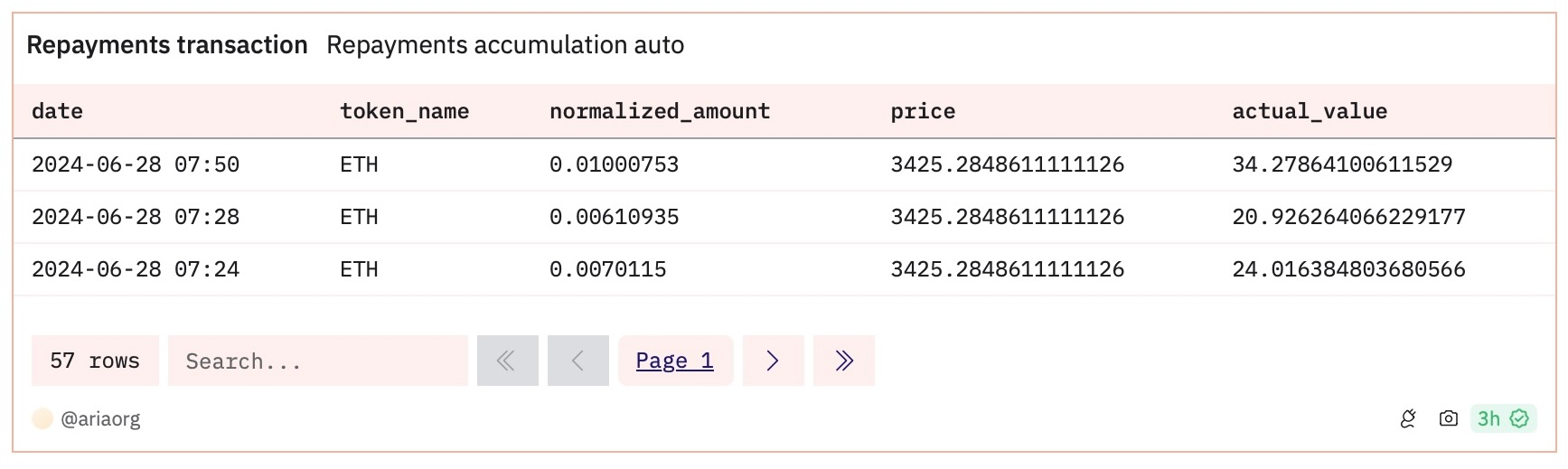Click the camera screenshot icon
The width and height of the screenshot is (1568, 469).
(1448, 418)
